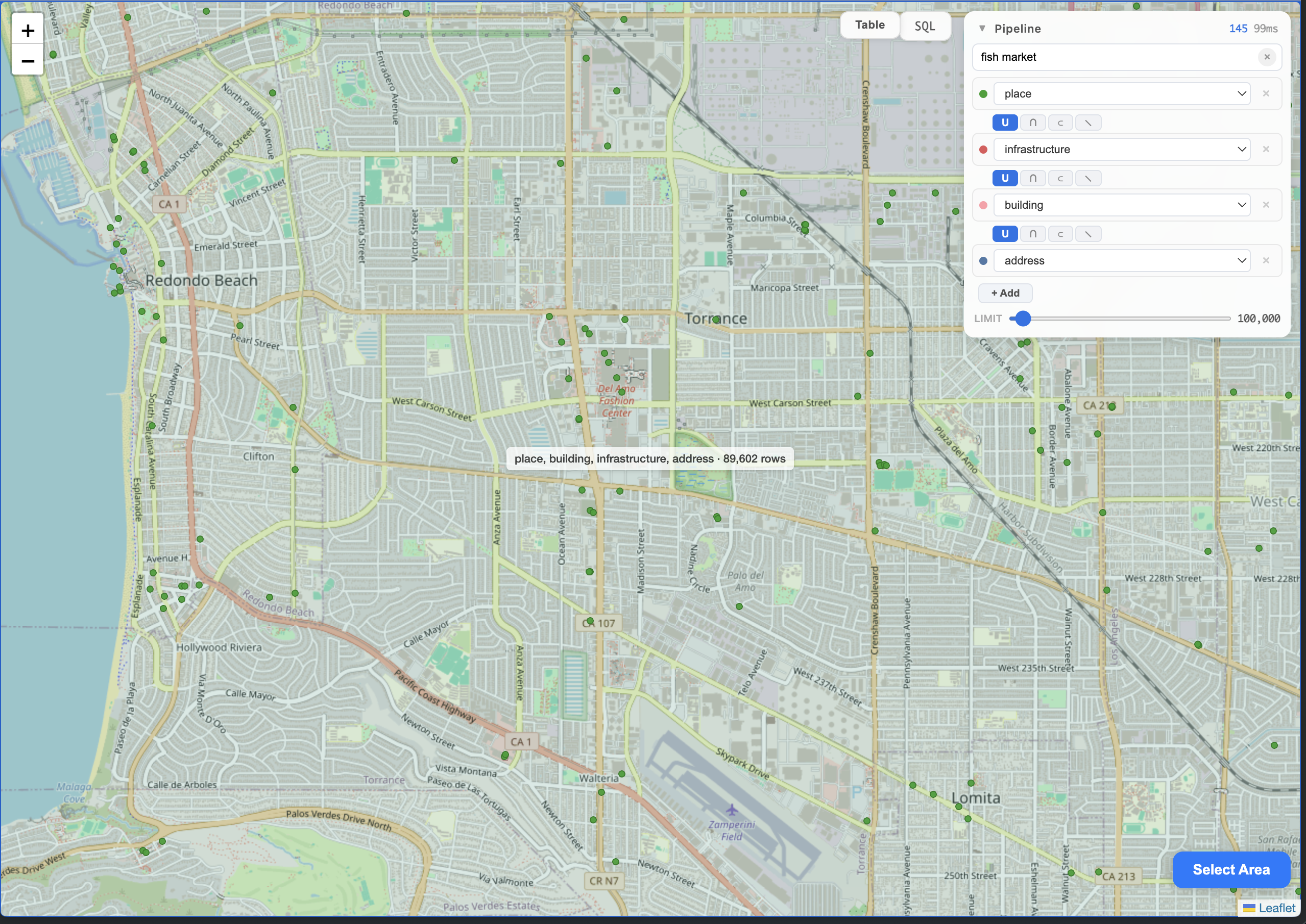Open the building layer dropdown
The image size is (1306, 924).
1241,205
